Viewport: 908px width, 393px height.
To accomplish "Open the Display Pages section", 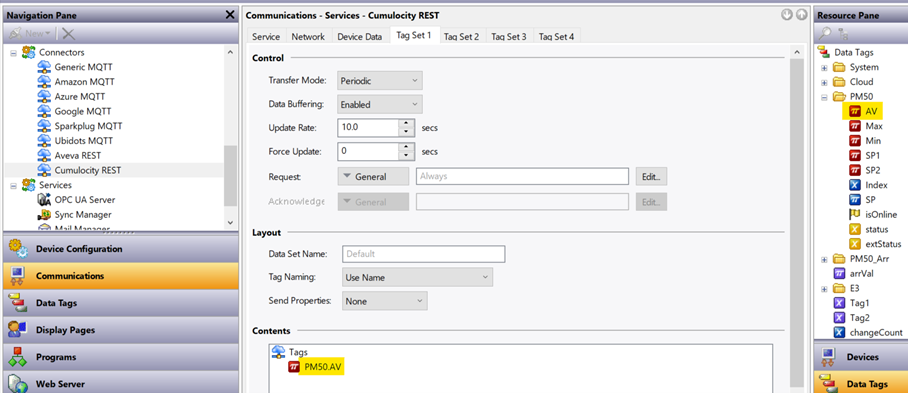I will coord(120,330).
